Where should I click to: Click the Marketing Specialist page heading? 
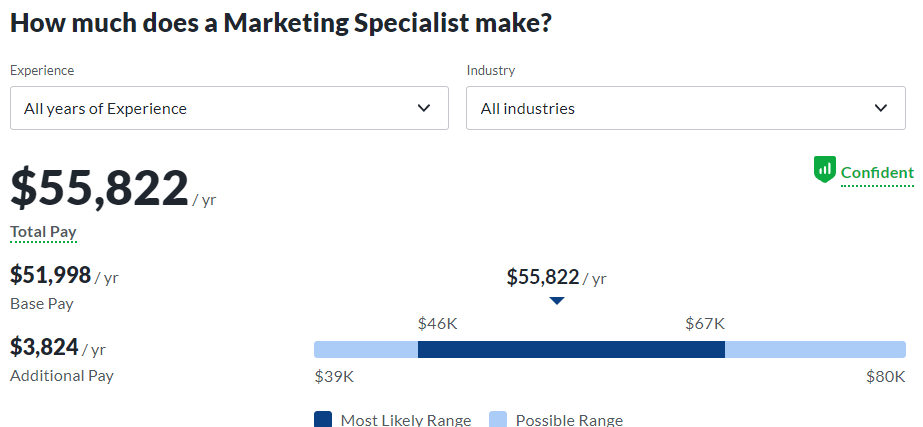pos(281,22)
